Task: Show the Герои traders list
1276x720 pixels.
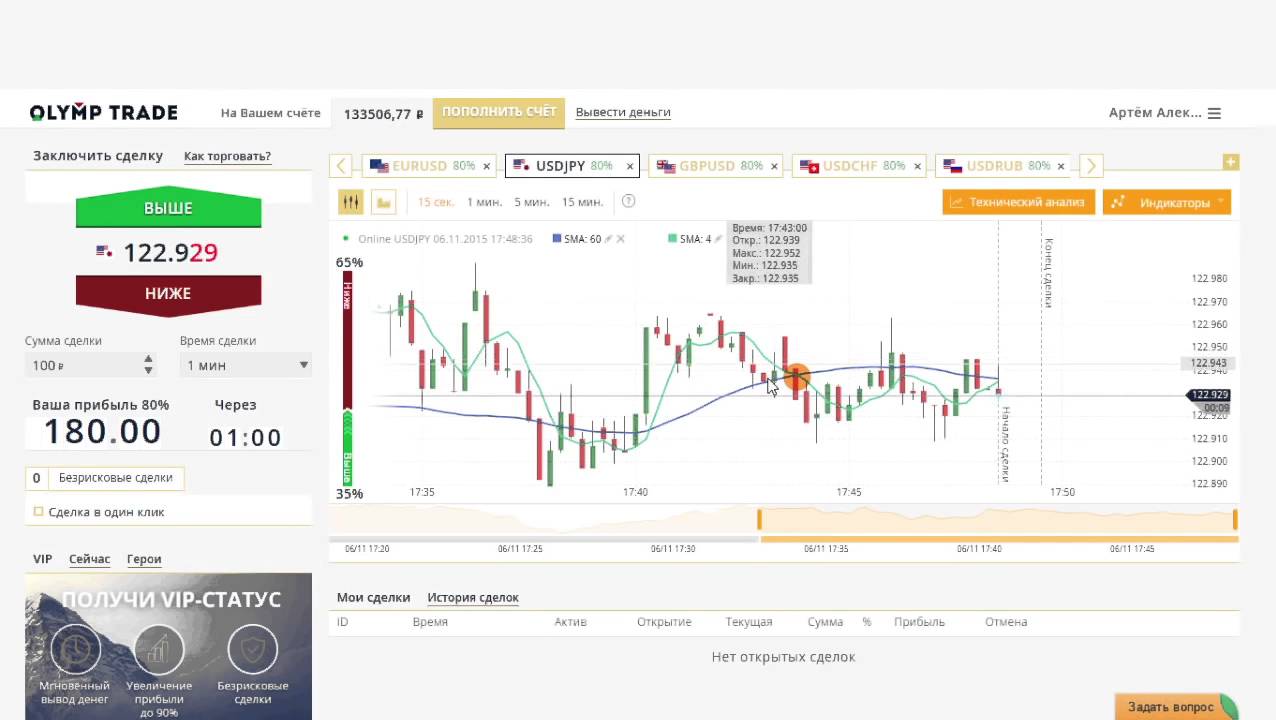Action: click(144, 559)
